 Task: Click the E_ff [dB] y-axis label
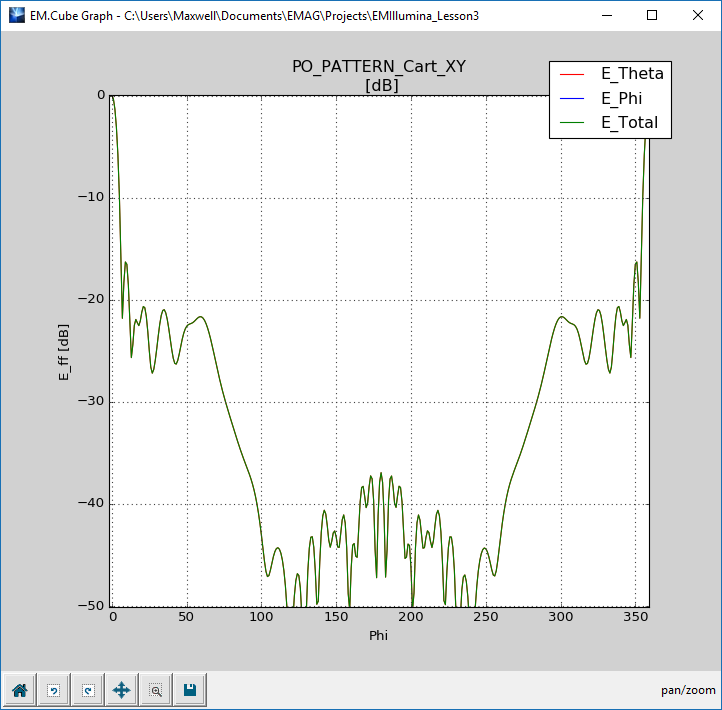pyautogui.click(x=64, y=350)
